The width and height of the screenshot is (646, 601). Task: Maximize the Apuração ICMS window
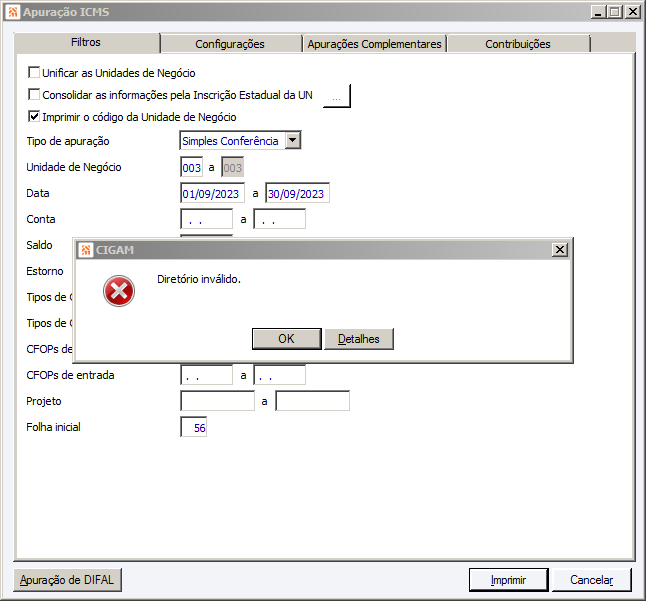coord(614,12)
